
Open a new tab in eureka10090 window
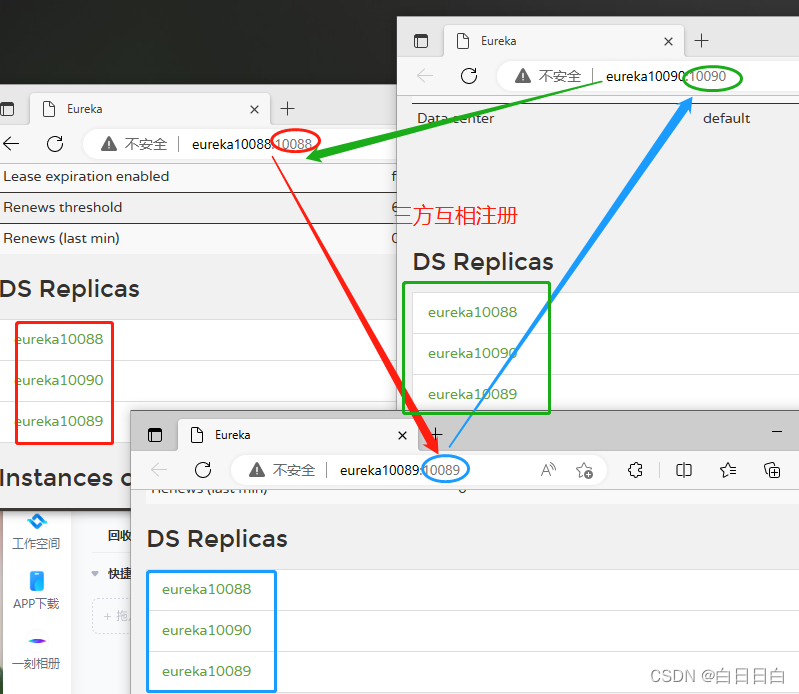[x=702, y=41]
